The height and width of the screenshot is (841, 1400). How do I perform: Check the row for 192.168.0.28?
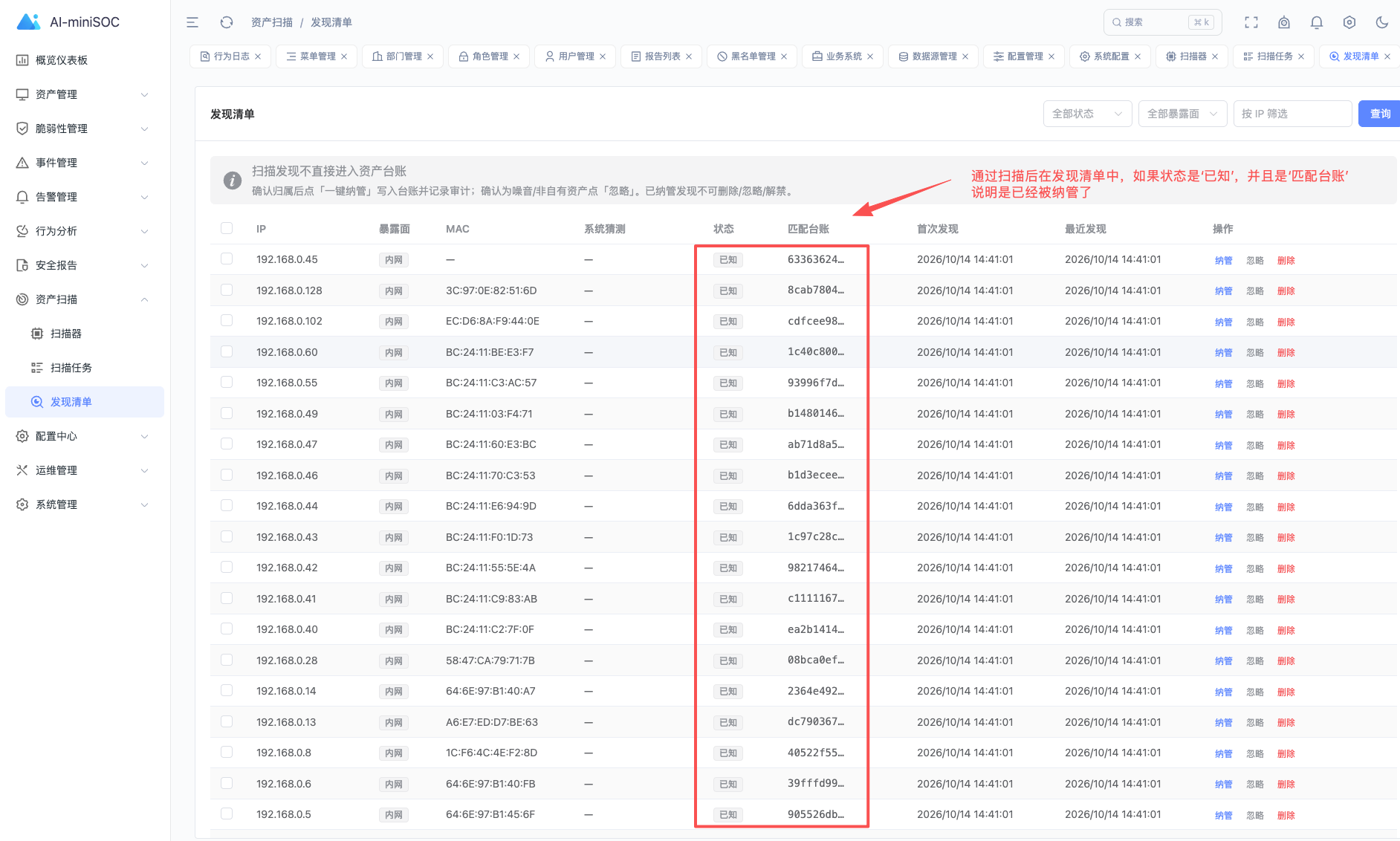tap(227, 660)
